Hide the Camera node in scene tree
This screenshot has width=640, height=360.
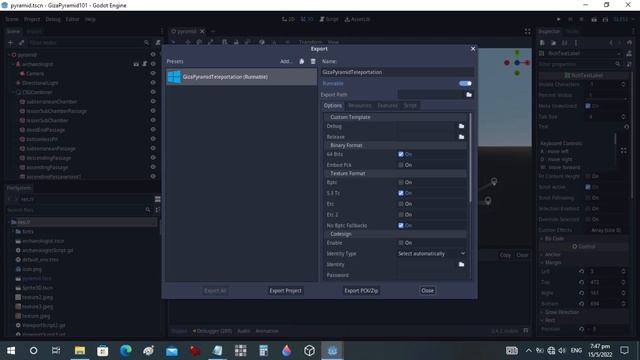click(153, 73)
